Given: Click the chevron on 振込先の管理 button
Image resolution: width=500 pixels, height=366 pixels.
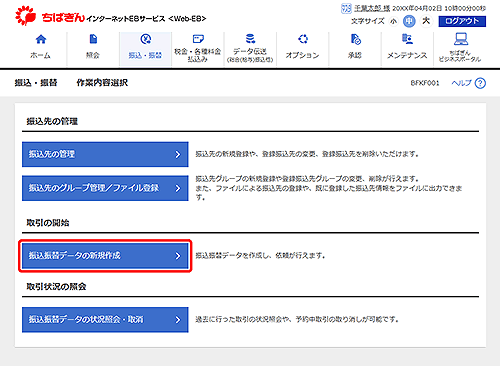Looking at the screenshot, I should pyautogui.click(x=178, y=154).
